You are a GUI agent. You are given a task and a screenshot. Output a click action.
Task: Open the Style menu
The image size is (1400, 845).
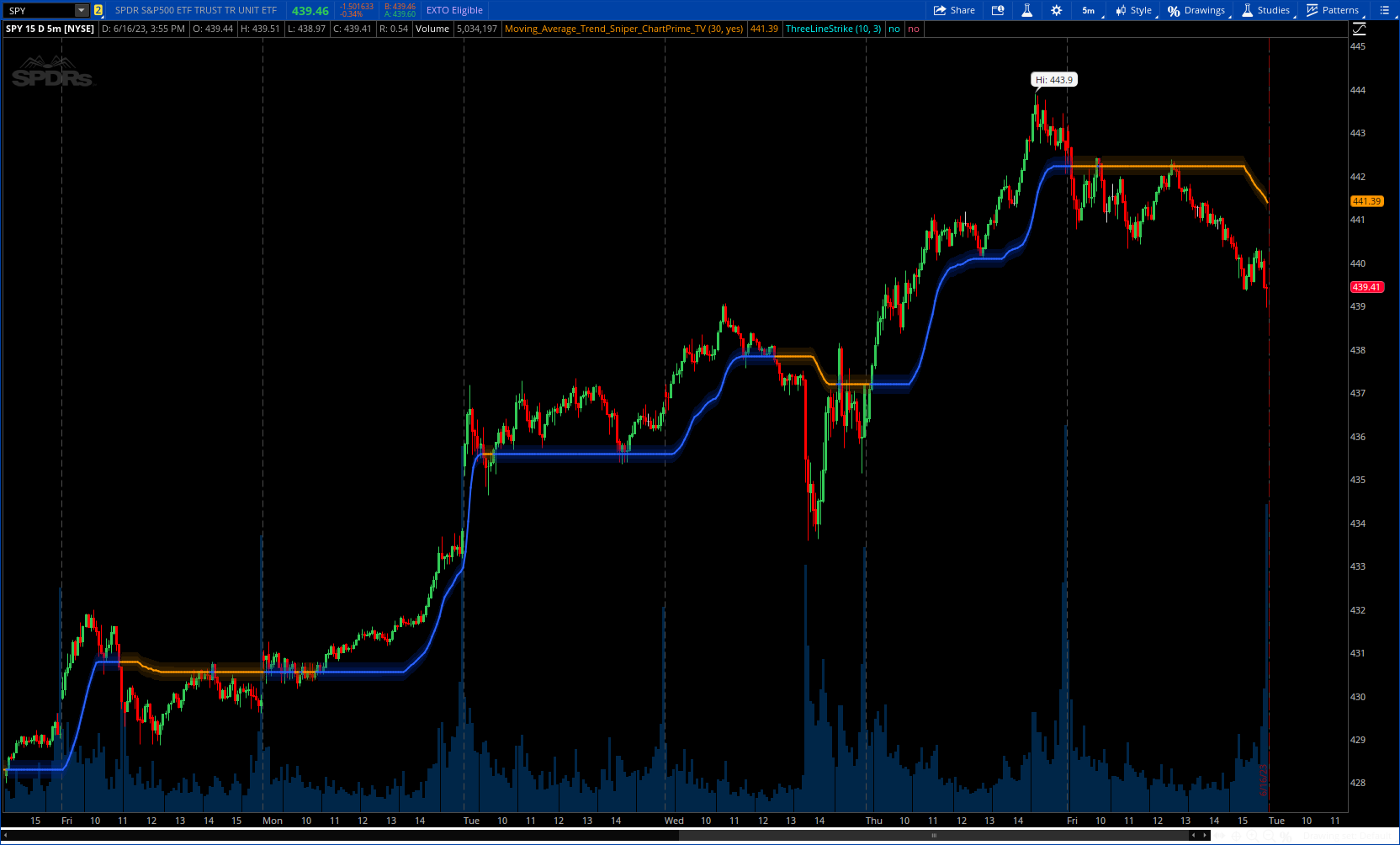pos(1133,10)
